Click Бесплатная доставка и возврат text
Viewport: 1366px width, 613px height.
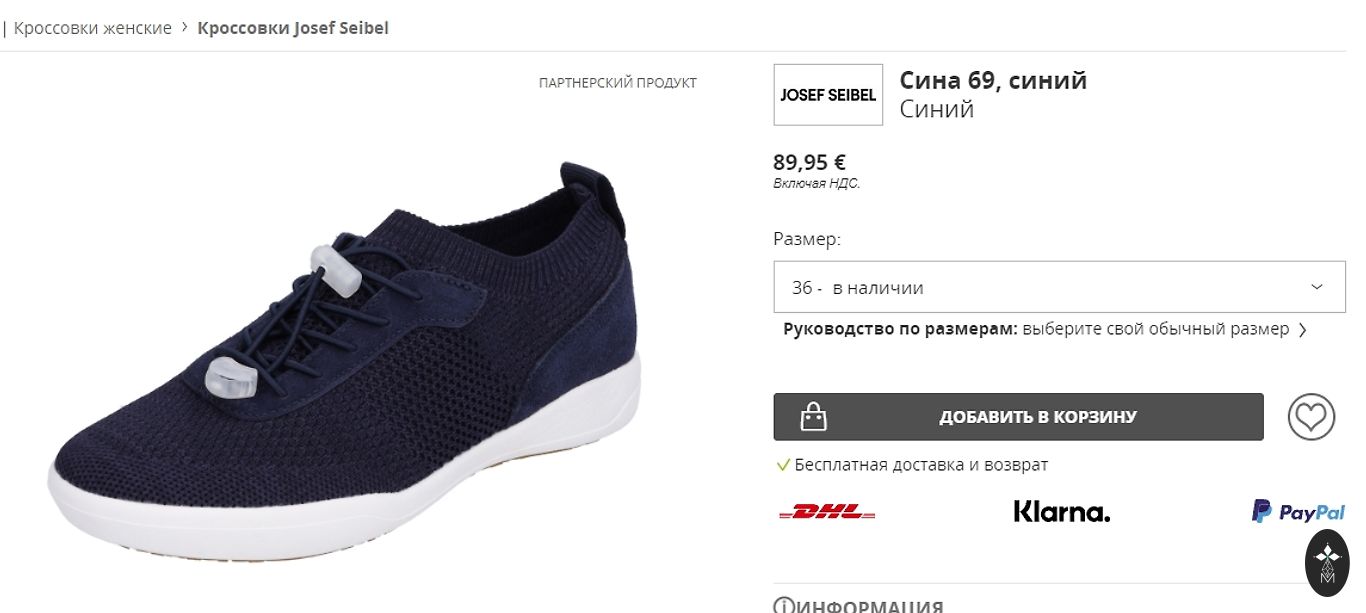[921, 465]
